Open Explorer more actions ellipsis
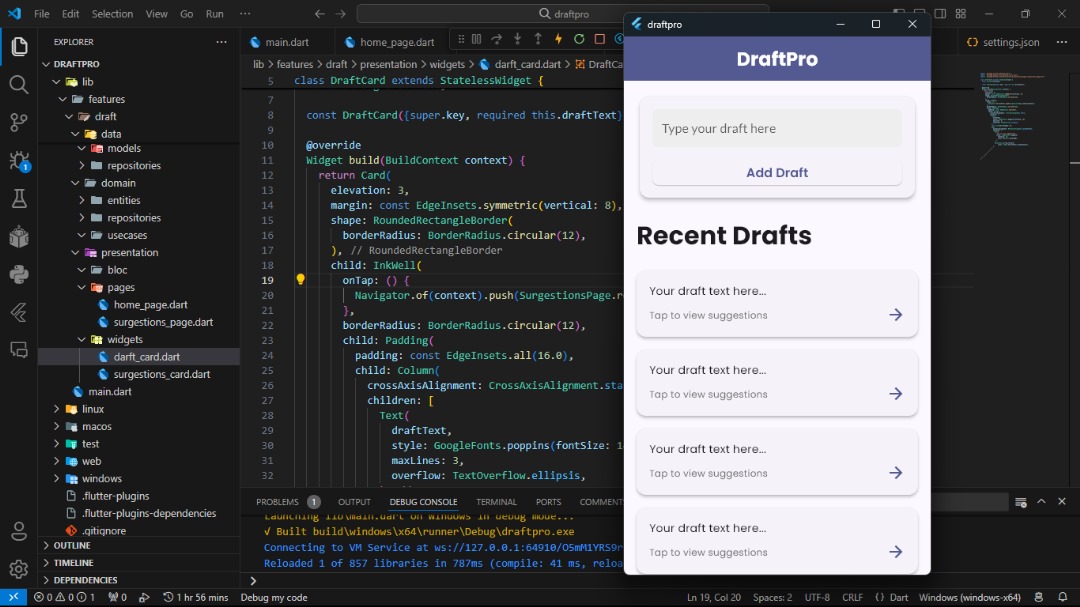Screen dimensions: 1080x607 coord(221,42)
